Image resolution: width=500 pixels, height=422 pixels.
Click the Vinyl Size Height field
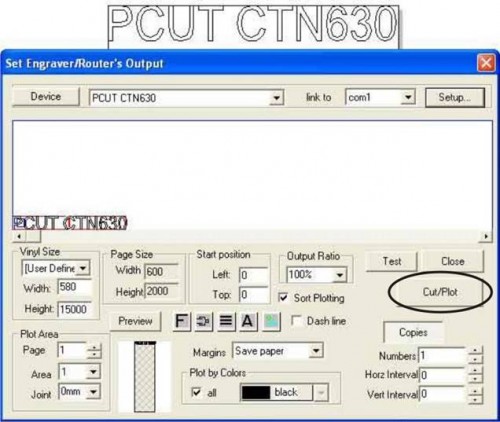pos(75,309)
